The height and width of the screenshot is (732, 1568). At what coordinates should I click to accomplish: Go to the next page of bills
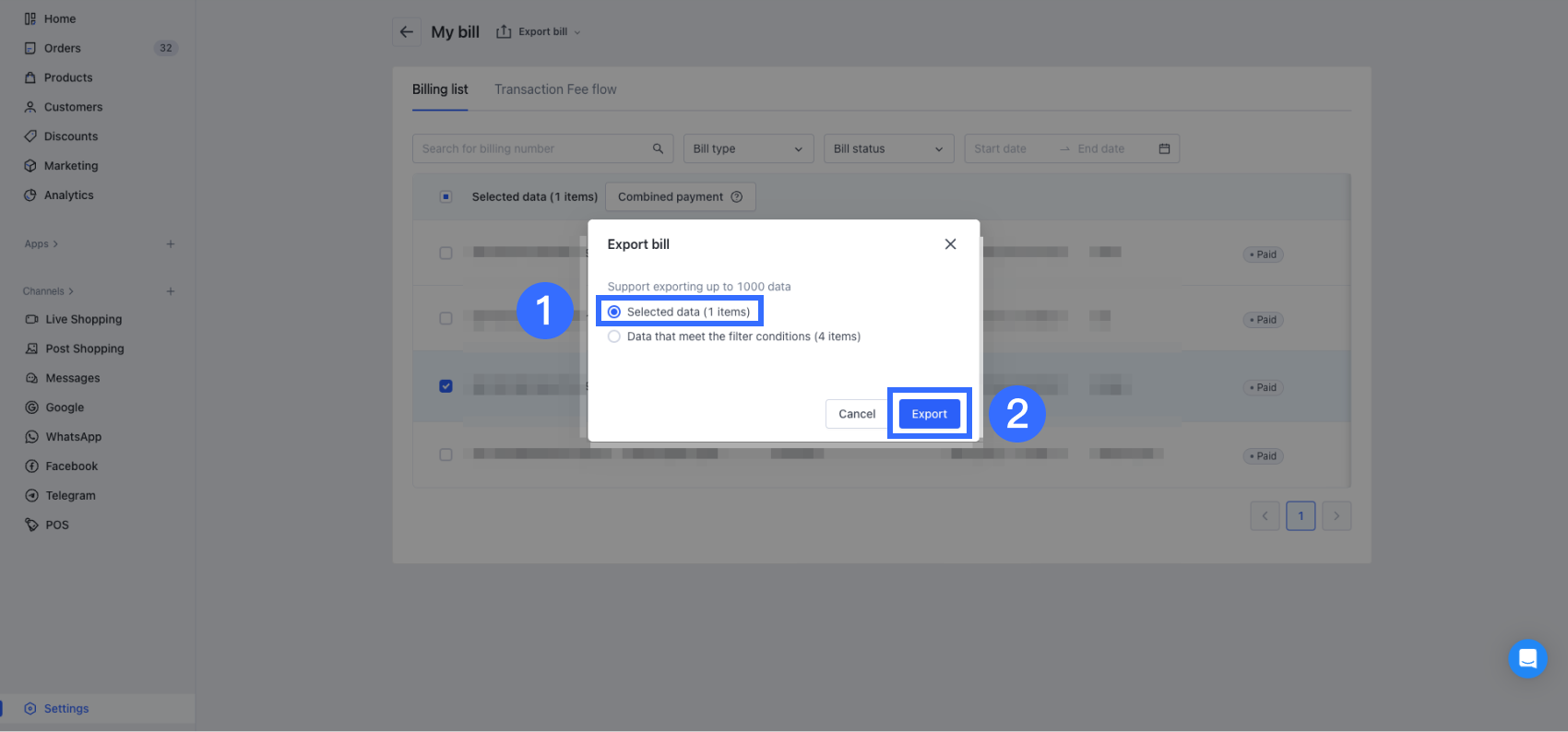tap(1336, 516)
